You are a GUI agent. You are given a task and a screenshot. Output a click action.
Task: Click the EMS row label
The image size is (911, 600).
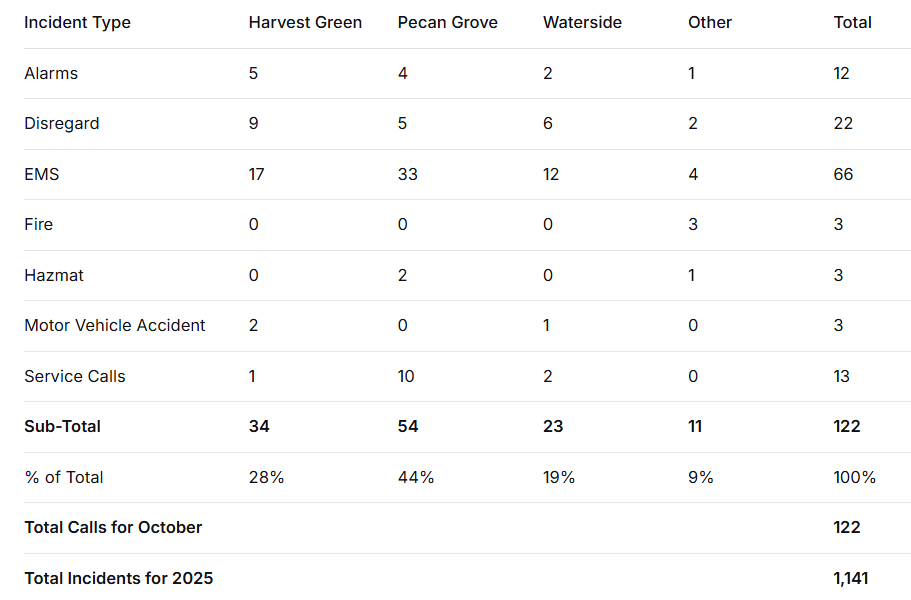(x=42, y=174)
